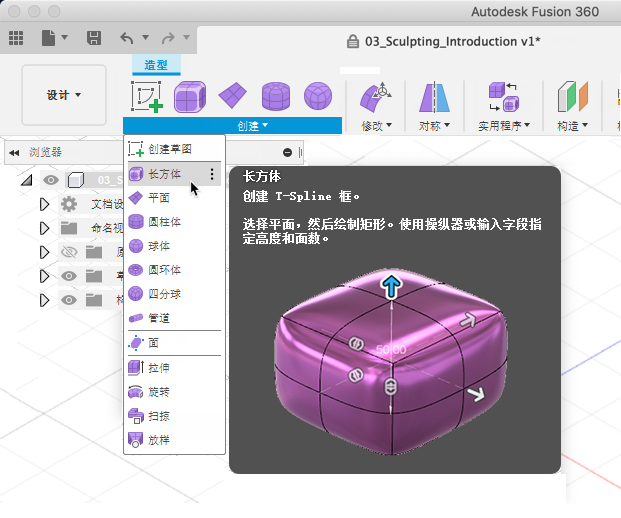Click the utilities display mode icon

click(x=504, y=97)
